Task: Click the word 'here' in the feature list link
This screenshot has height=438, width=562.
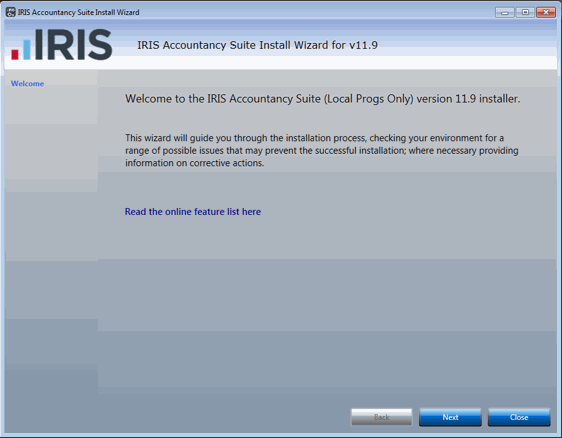Action: pos(251,212)
